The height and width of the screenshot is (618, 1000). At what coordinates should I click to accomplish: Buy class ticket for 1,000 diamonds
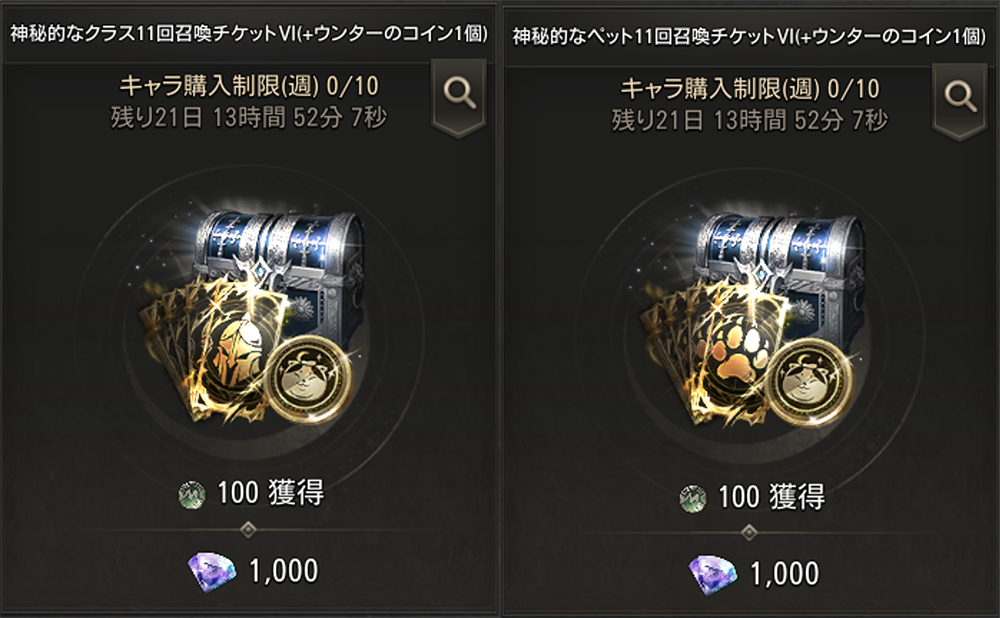click(x=253, y=571)
